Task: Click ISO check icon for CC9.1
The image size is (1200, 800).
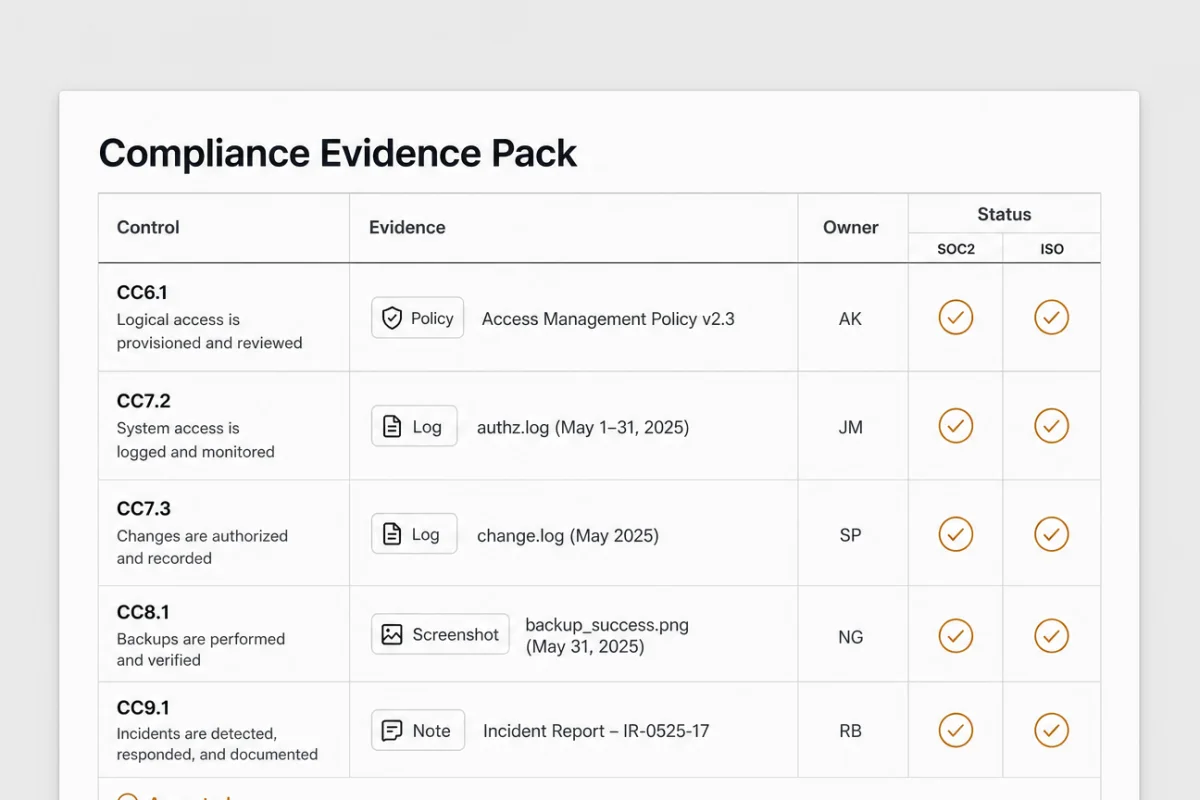Action: click(1051, 730)
